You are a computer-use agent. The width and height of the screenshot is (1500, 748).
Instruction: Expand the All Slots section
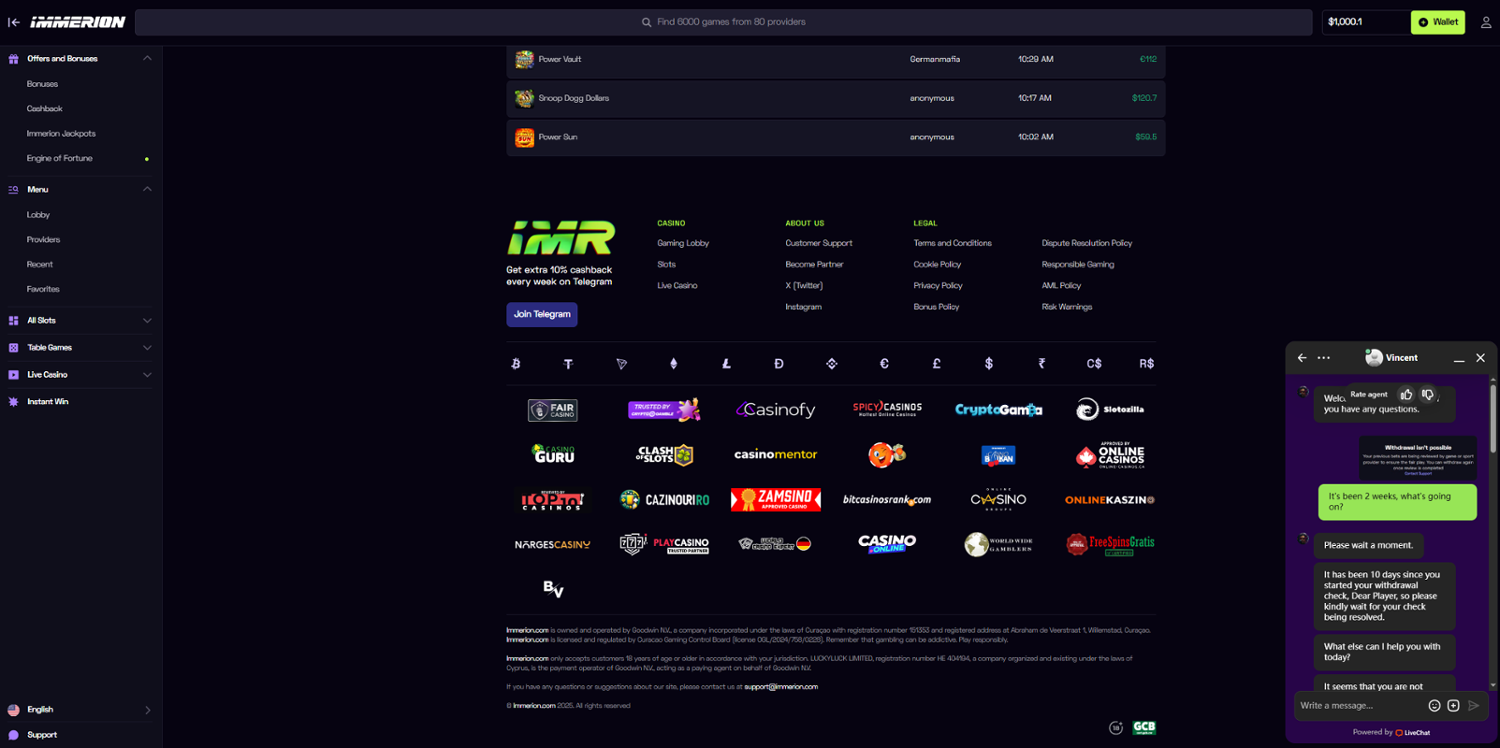(147, 321)
